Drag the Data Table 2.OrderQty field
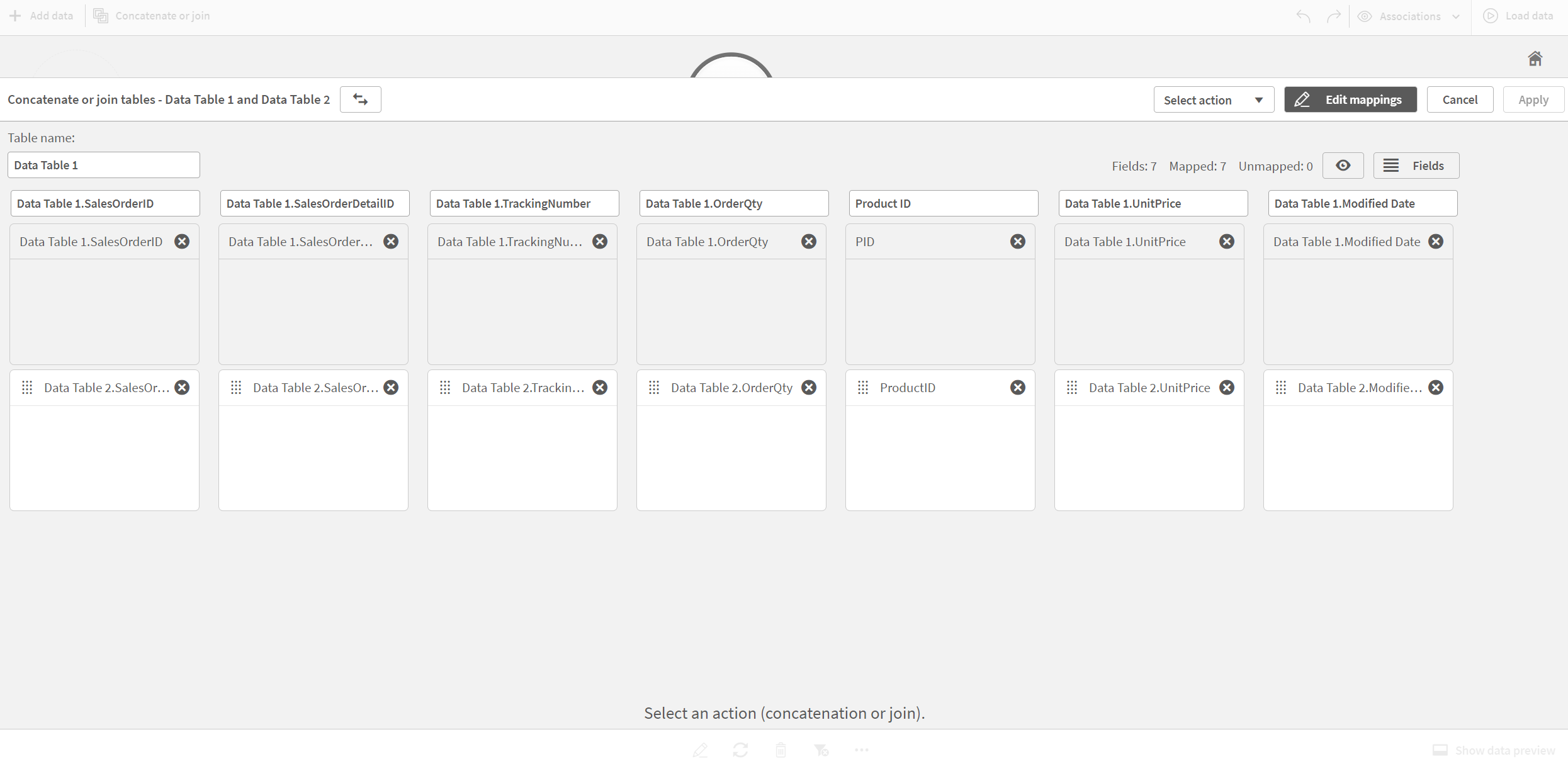Image resolution: width=1568 pixels, height=771 pixels. [x=652, y=388]
